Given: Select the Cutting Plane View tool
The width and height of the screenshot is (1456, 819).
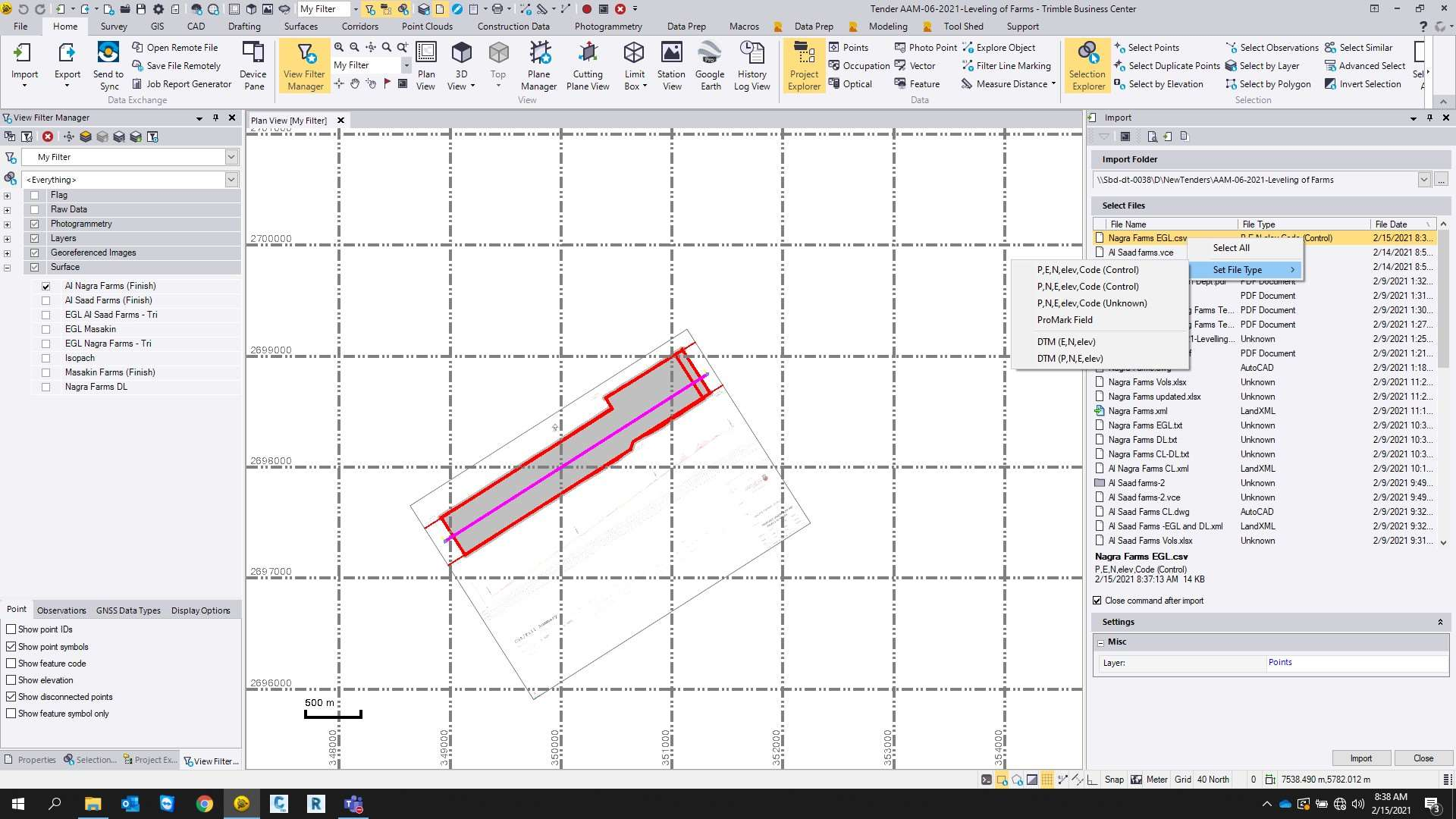Looking at the screenshot, I should (x=588, y=65).
